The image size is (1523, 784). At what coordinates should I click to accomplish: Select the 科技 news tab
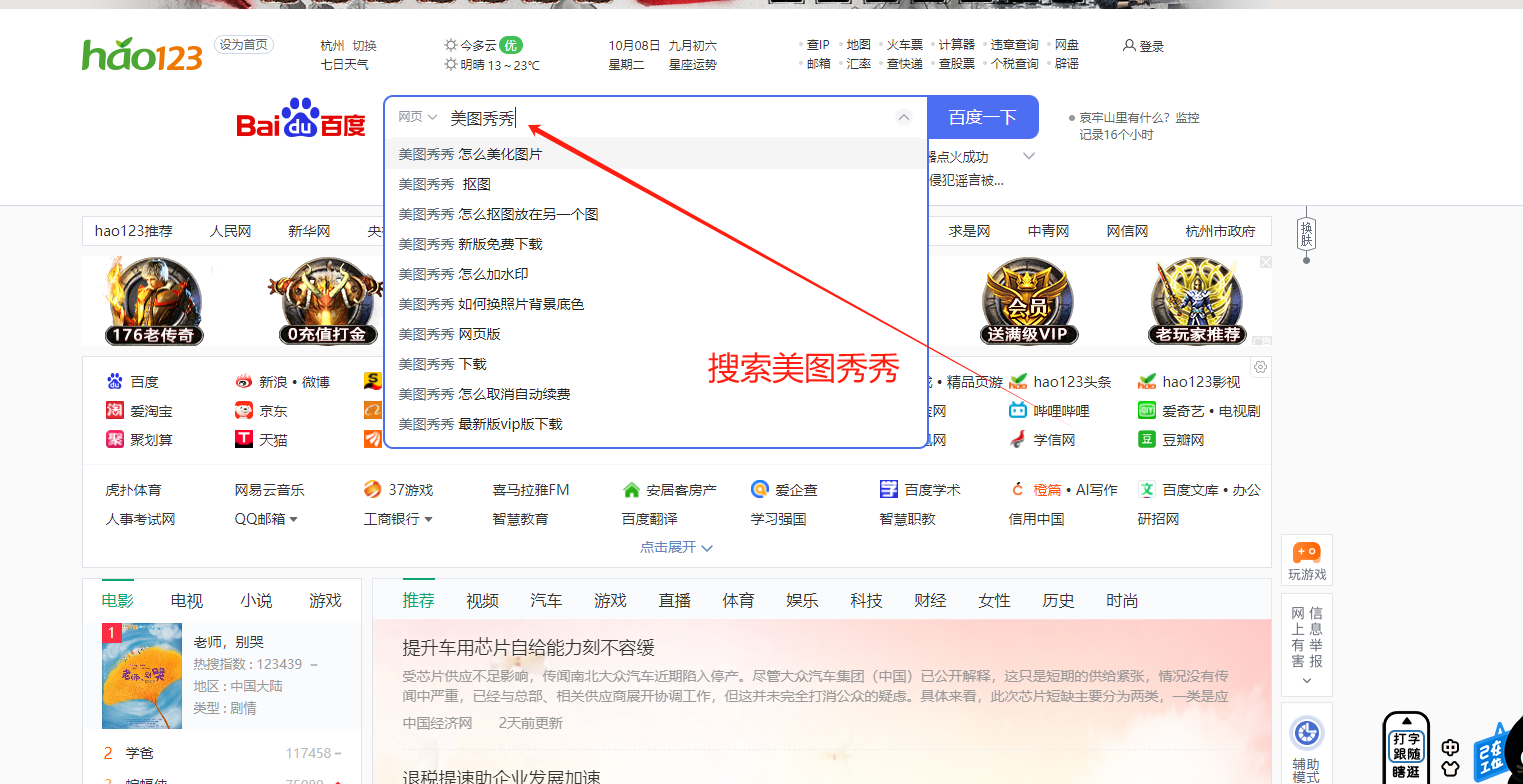coord(866,600)
